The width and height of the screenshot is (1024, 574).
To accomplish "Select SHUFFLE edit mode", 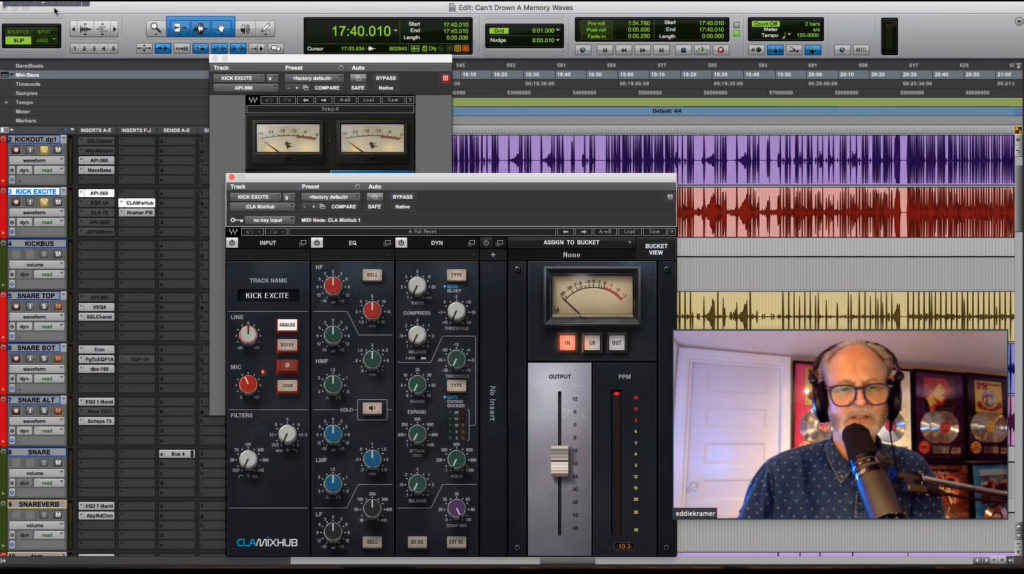I will click(x=18, y=31).
